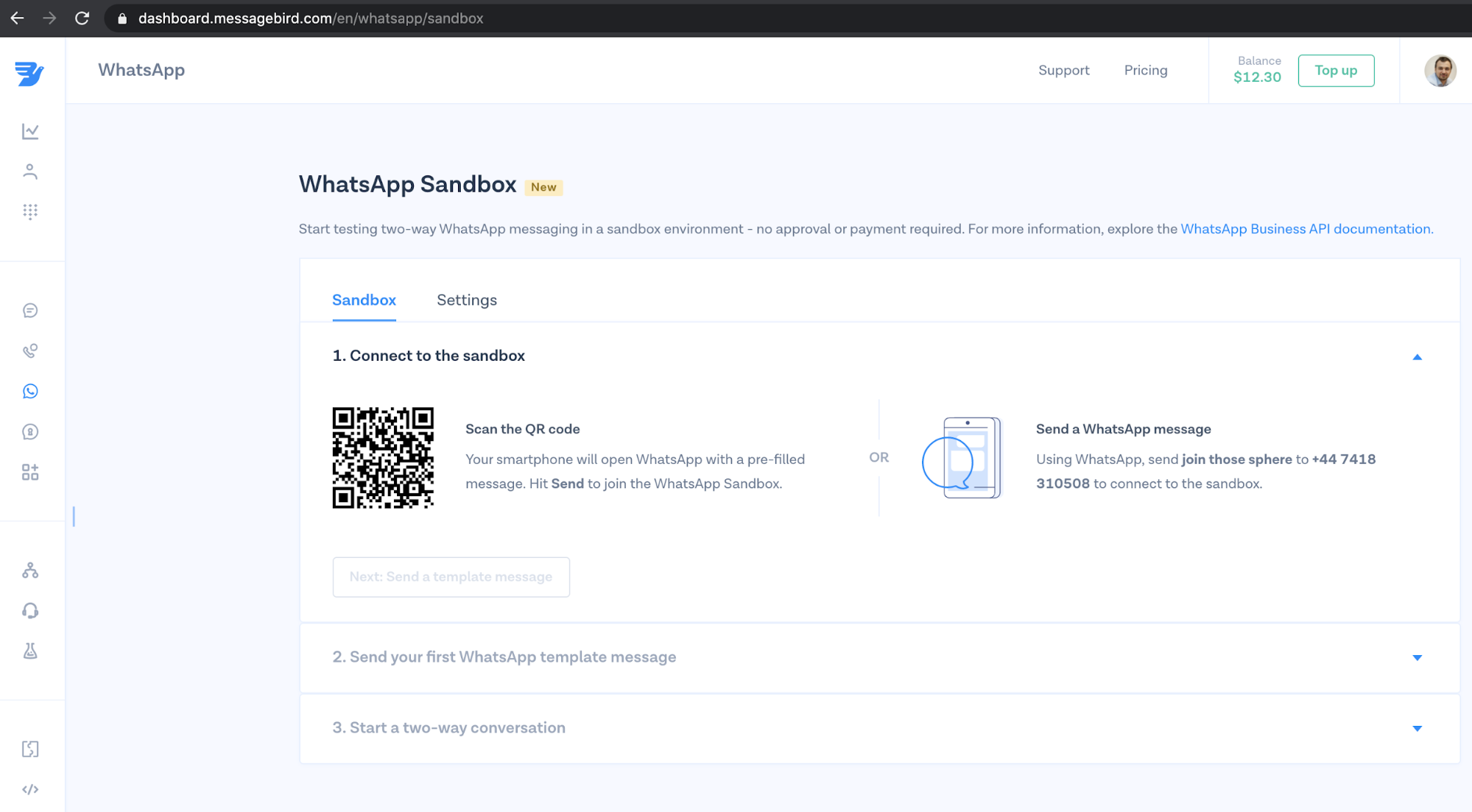Open the user profile avatar
This screenshot has width=1472, height=812.
tap(1440, 71)
